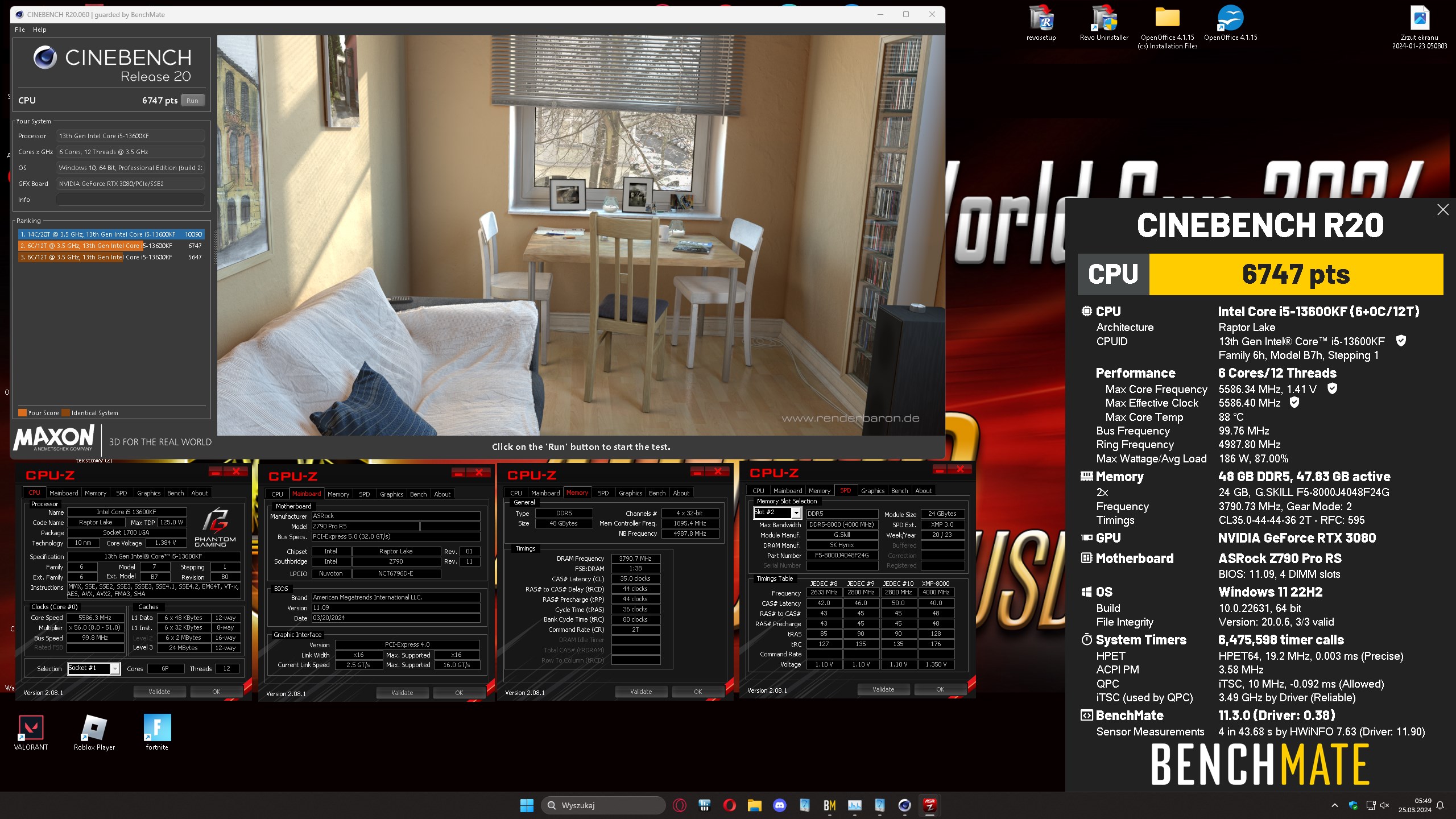Open the graph monitor taskbar icon
Screen dimensions: 1456x819
pyautogui.click(x=854, y=805)
